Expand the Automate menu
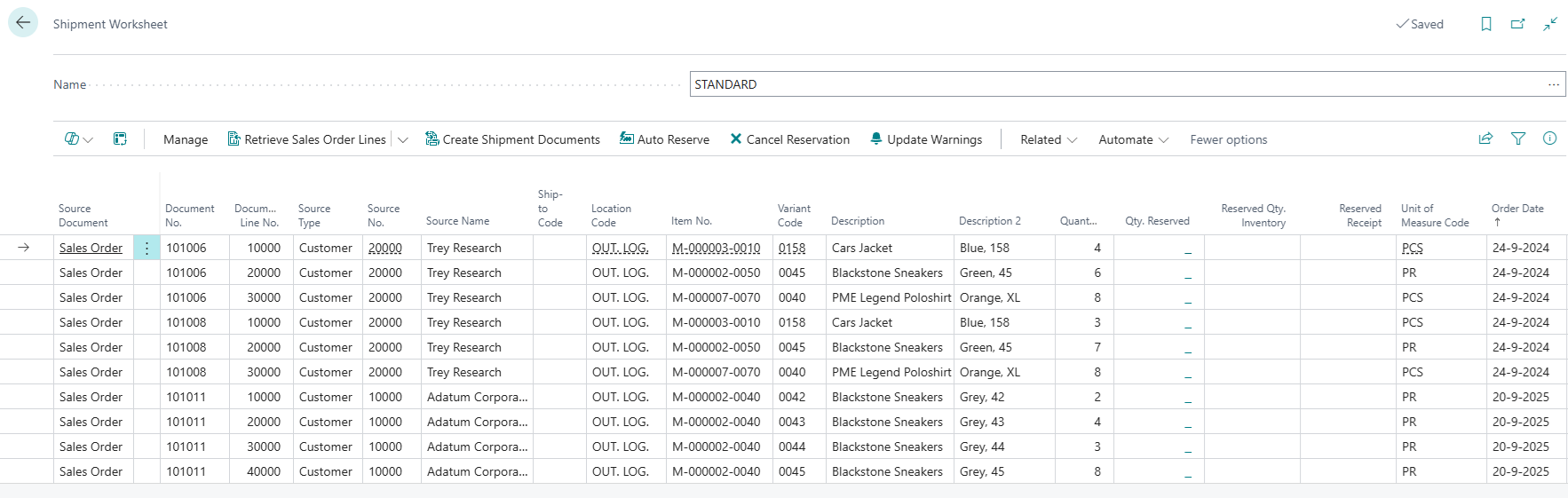This screenshot has height=498, width=1568. tap(1133, 140)
